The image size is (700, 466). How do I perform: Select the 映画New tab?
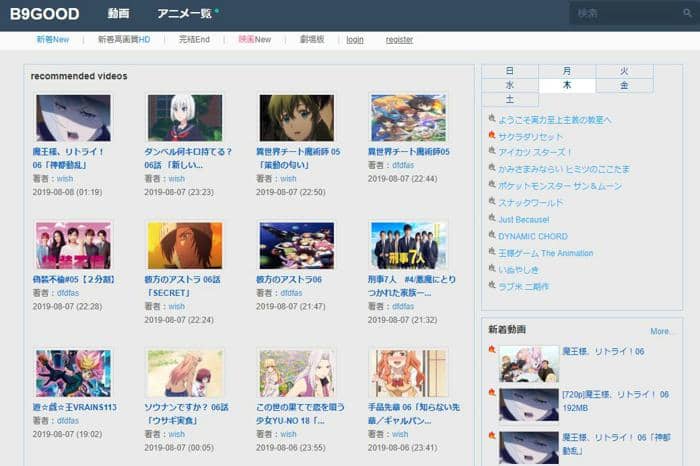254,39
